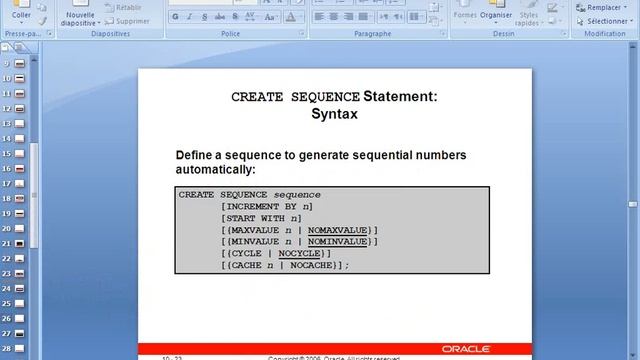
Task: Select slide 18 thumbnail
Action: [20, 198]
